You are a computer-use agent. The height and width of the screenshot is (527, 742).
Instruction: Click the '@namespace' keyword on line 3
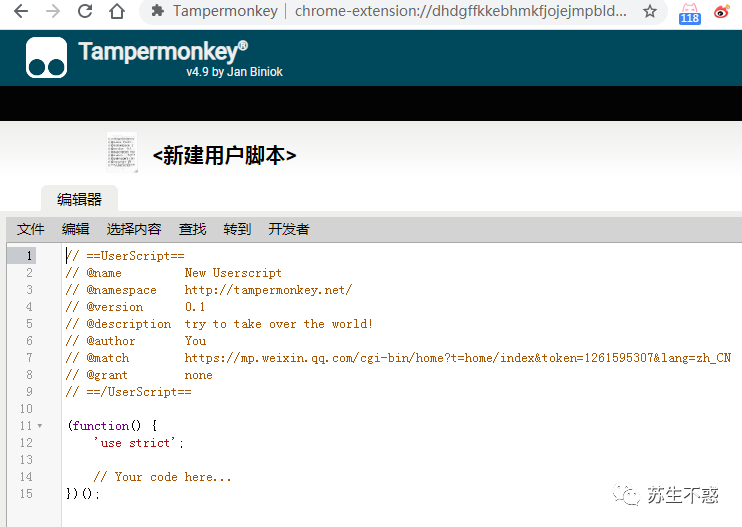122,290
